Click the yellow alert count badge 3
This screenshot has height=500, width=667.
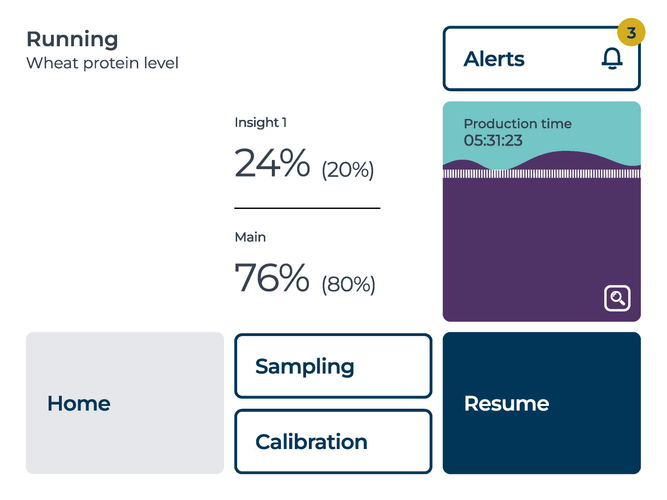tap(631, 32)
